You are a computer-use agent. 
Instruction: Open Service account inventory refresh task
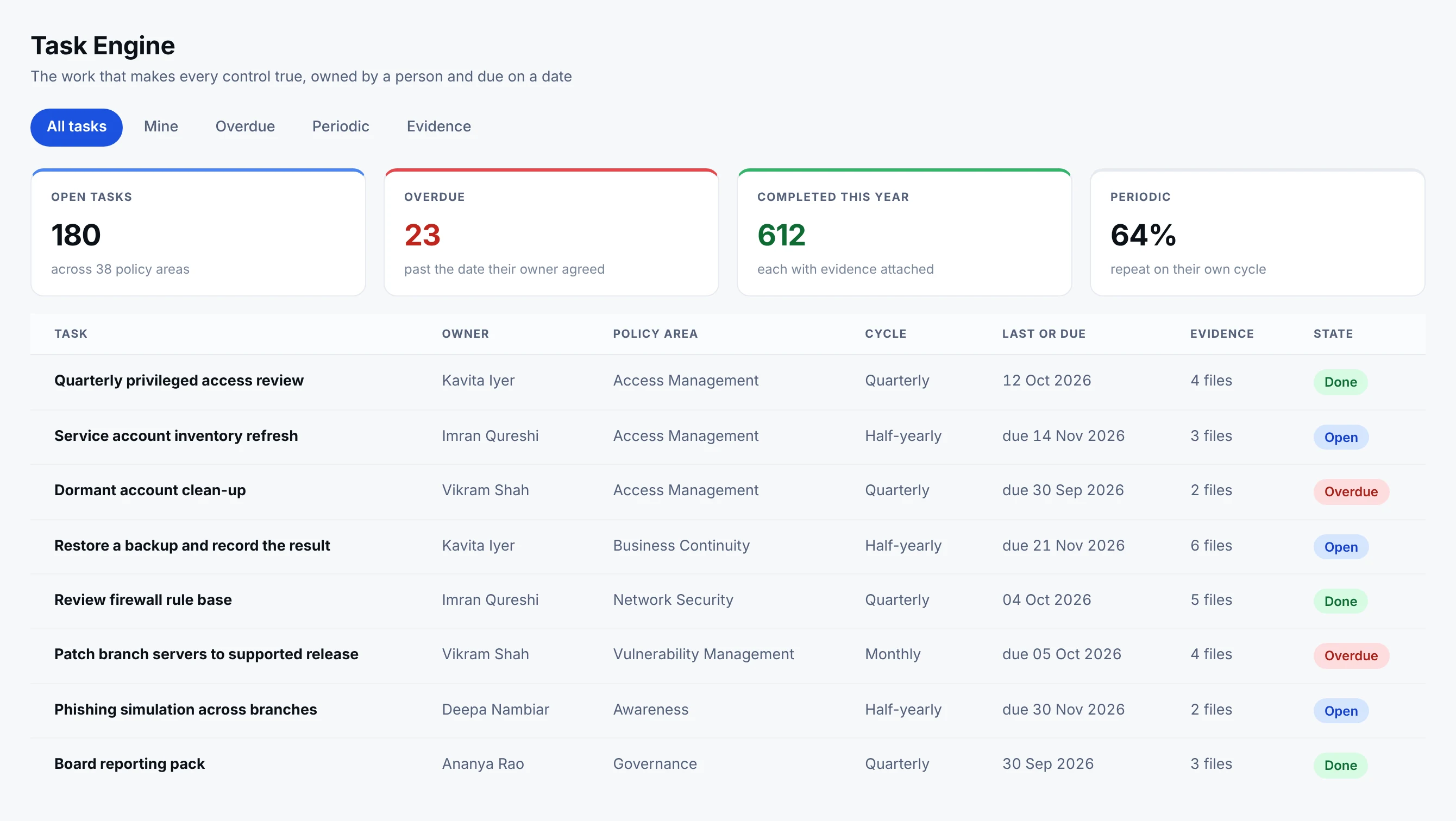(x=176, y=435)
